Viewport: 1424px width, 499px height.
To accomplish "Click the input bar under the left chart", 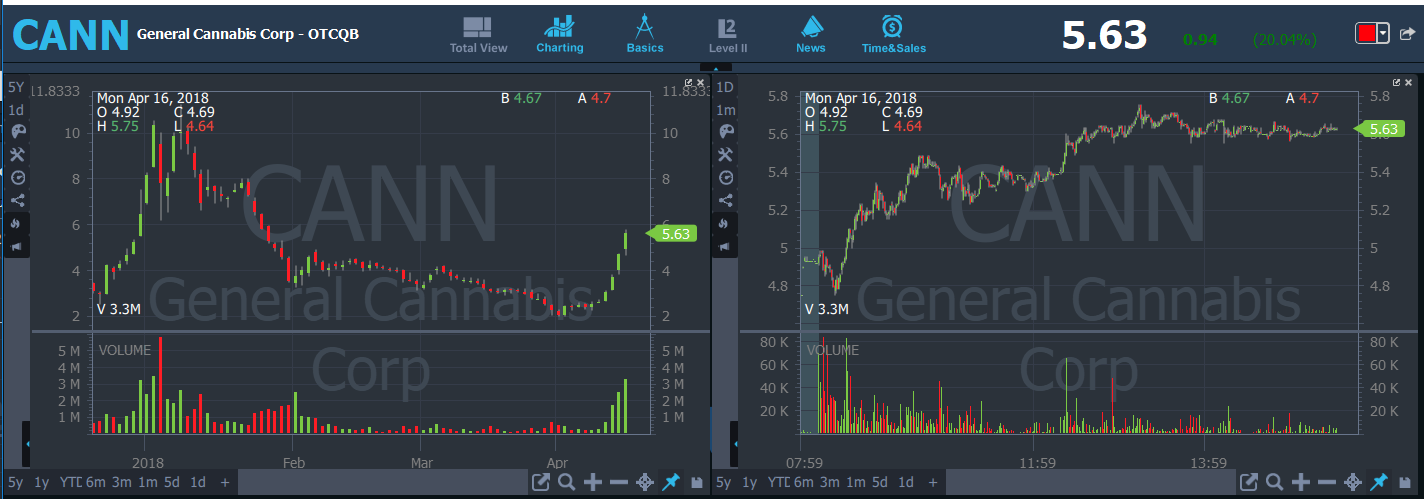I will coord(382,483).
